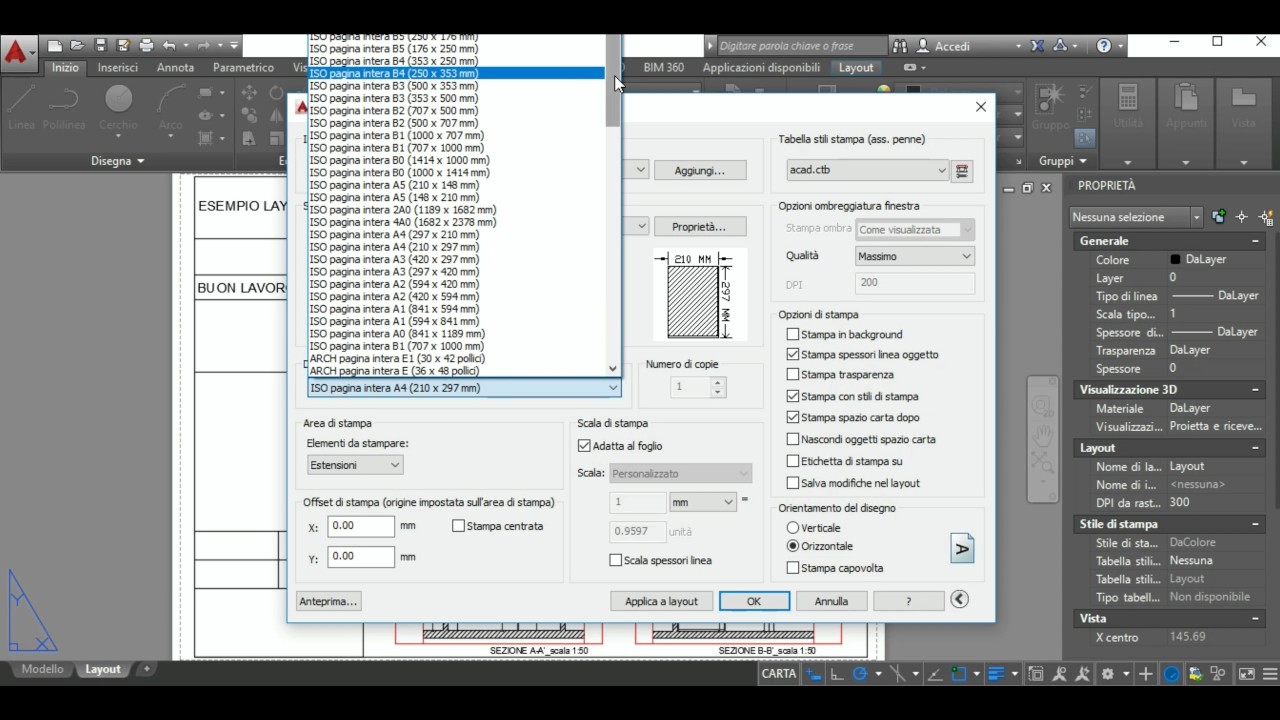
Task: Open the BIM 360 ribbon tab
Action: (x=664, y=68)
